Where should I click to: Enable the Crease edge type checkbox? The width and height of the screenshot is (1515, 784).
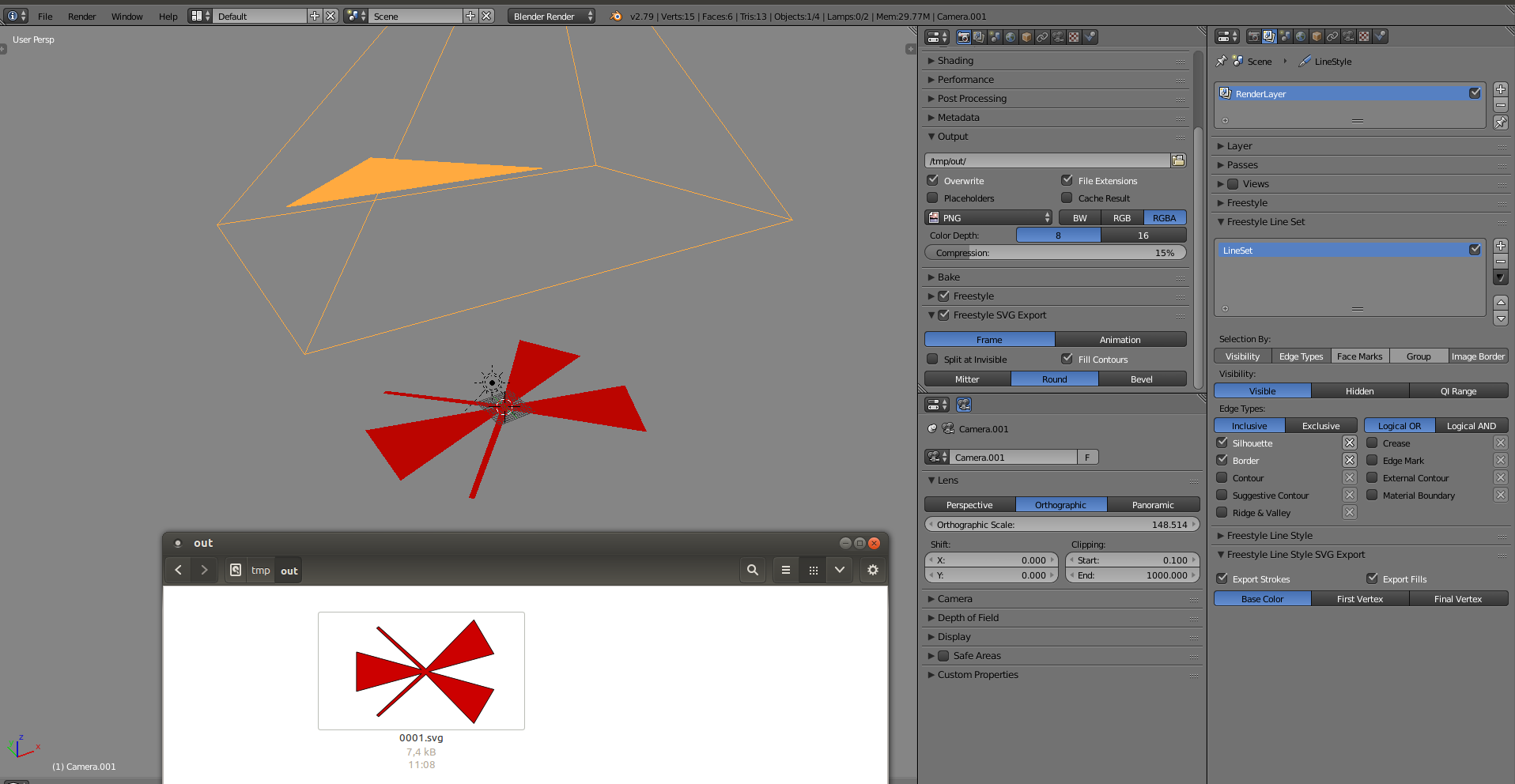(x=1373, y=443)
